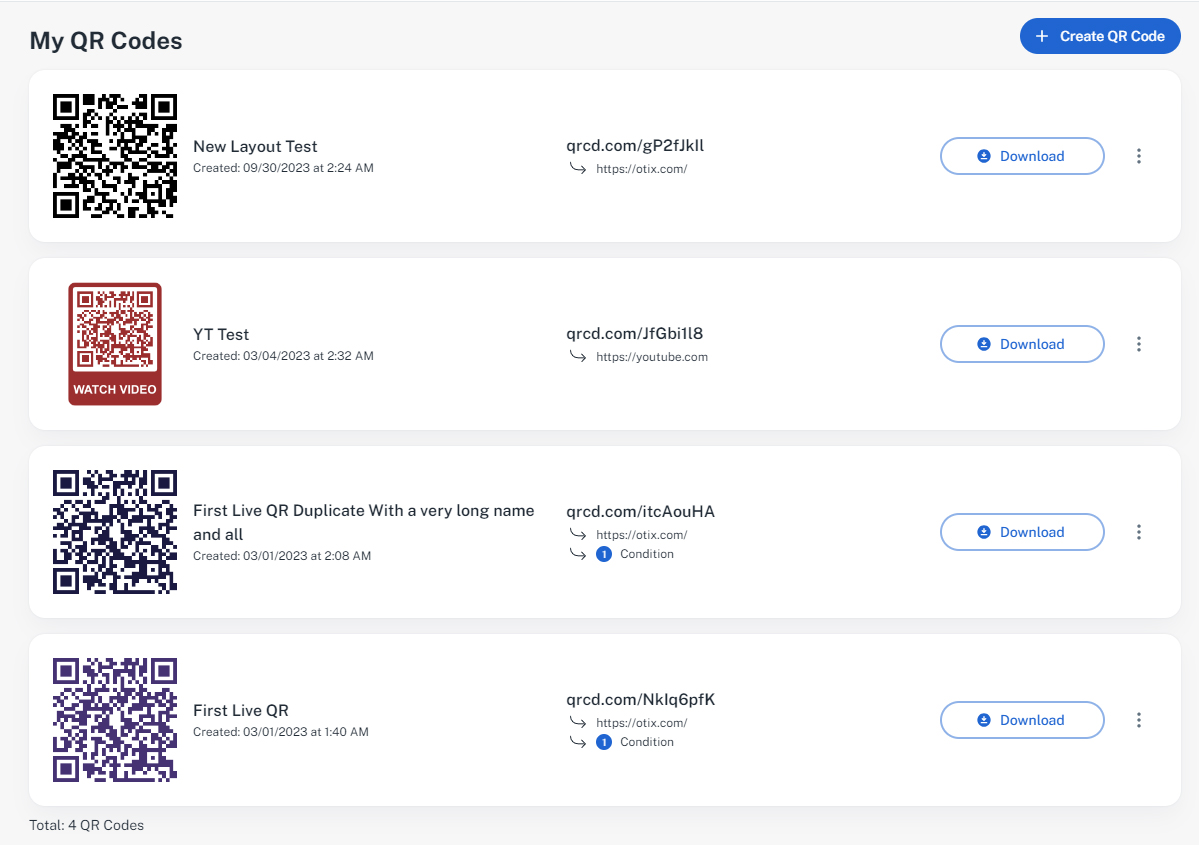Select the New Layout Test entry
Screen dimensions: 1199x845
[x=255, y=146]
